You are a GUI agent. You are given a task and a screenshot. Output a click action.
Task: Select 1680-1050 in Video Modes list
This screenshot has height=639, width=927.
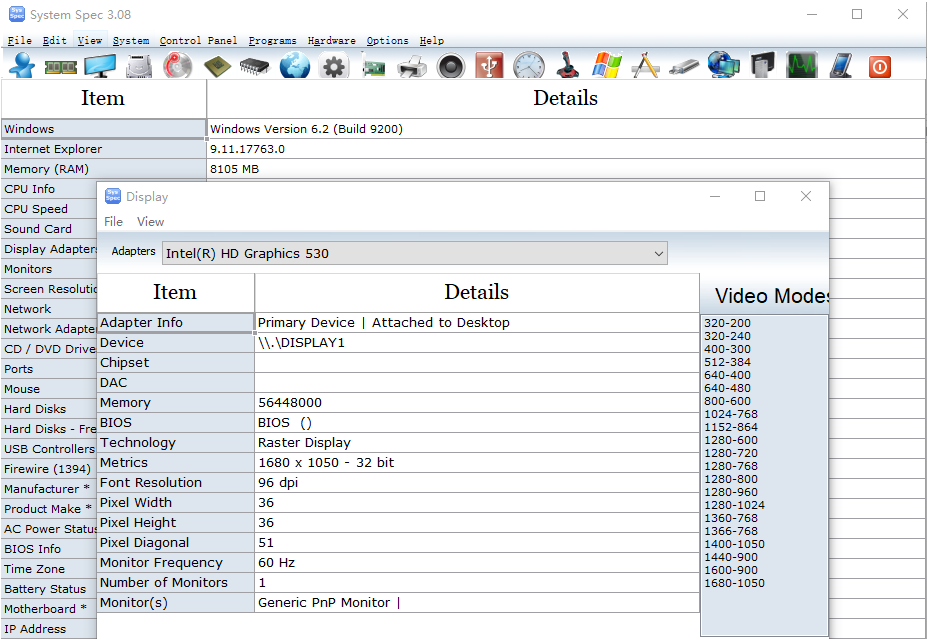click(734, 583)
